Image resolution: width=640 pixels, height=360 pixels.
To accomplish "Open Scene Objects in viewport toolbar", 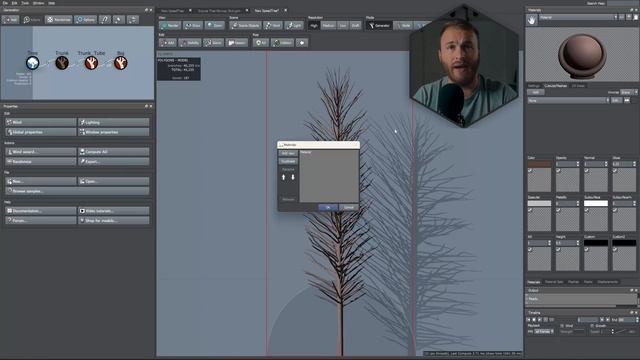I will coord(245,25).
